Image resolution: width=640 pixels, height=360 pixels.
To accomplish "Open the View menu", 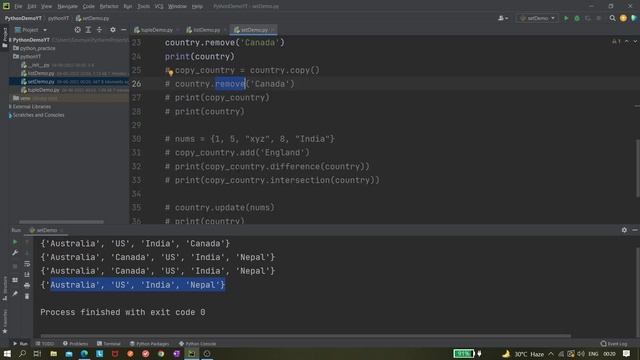I will click(47, 7).
